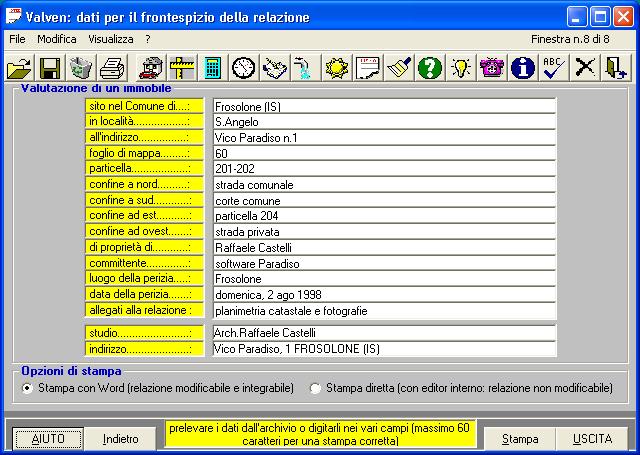
Task: Click the printer icon in toolbar
Action: tap(112, 68)
